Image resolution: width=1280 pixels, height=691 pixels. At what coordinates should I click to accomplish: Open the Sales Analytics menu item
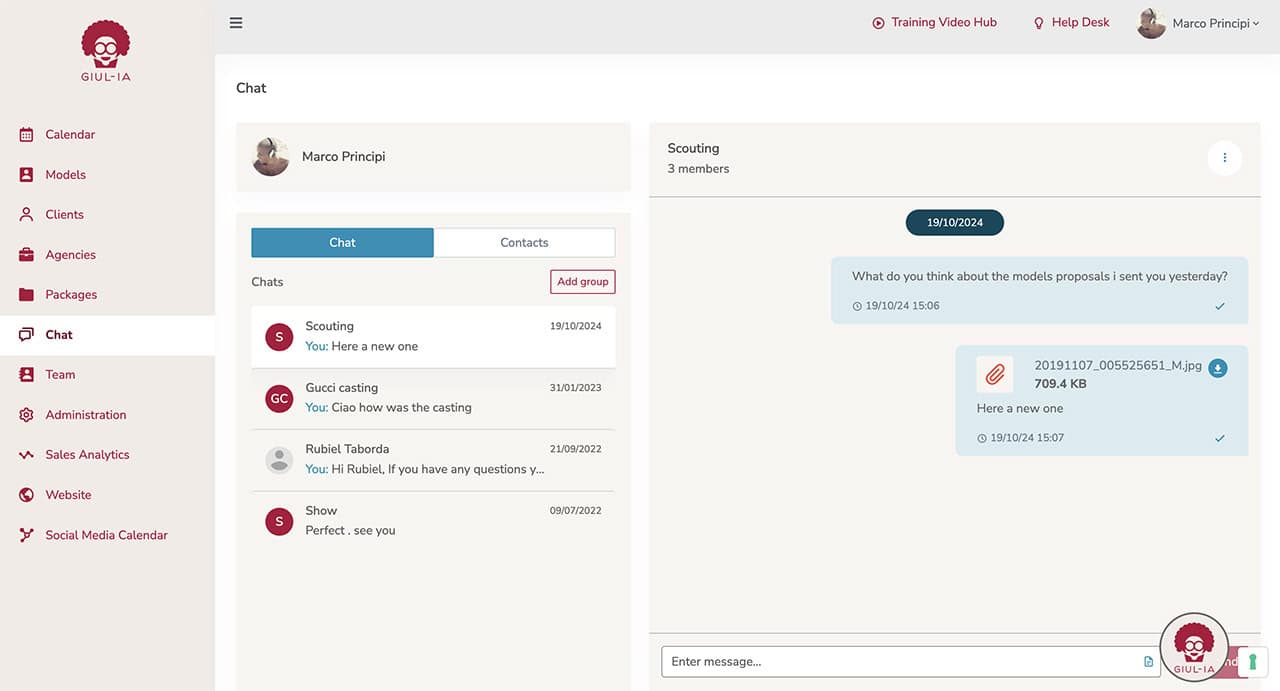(x=107, y=455)
